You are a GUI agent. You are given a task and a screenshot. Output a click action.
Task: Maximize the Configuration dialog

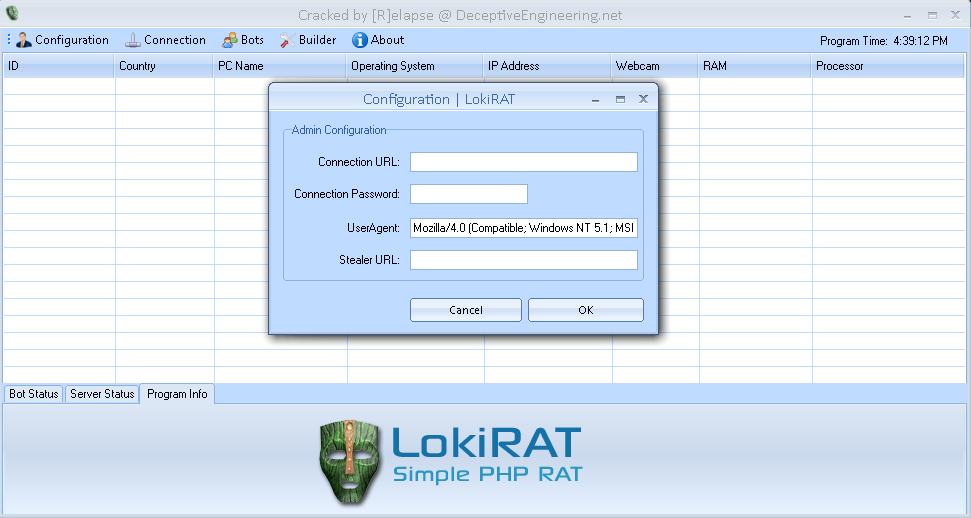click(x=620, y=99)
